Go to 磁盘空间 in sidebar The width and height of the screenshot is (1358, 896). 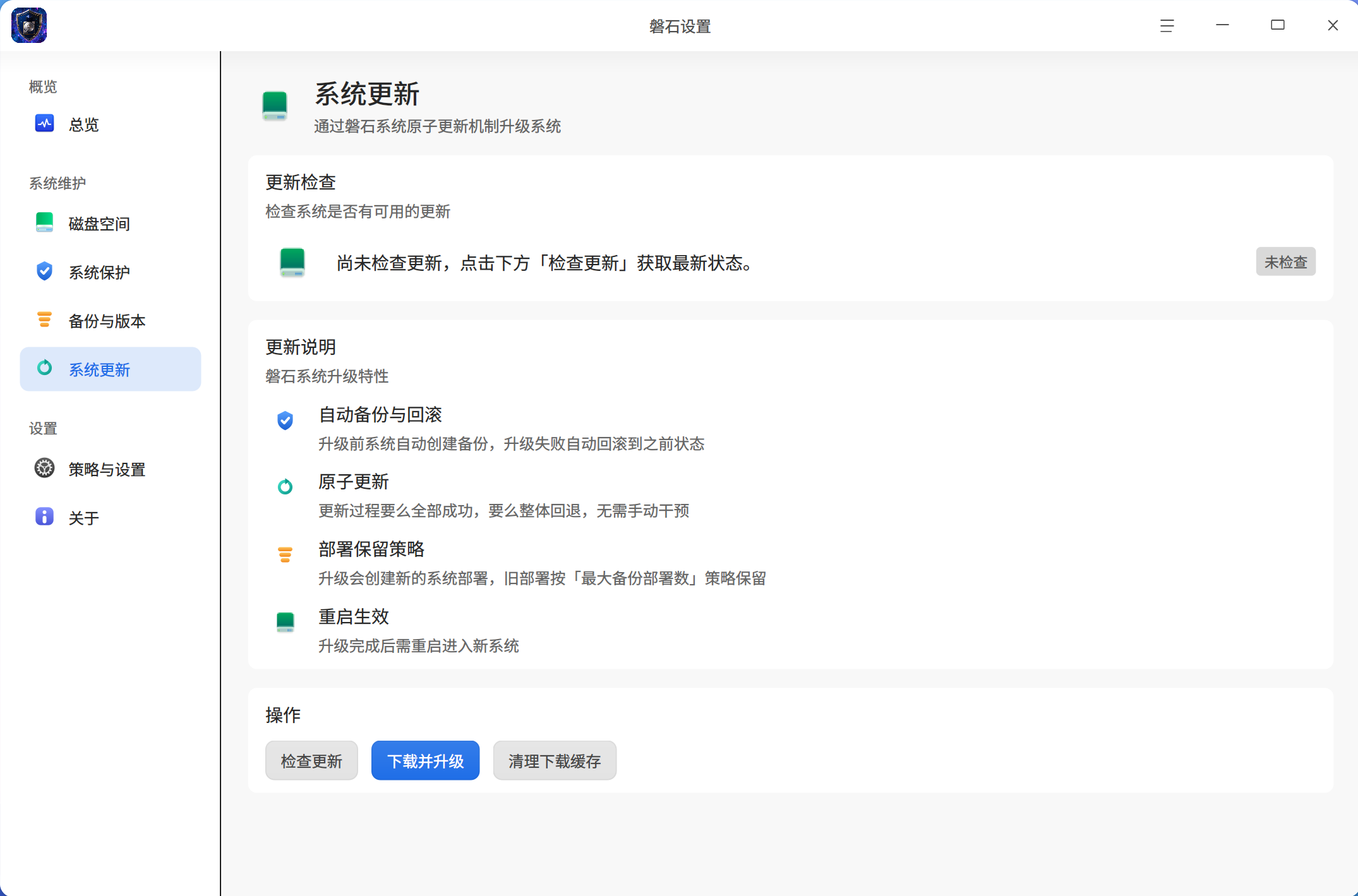pyautogui.click(x=111, y=224)
